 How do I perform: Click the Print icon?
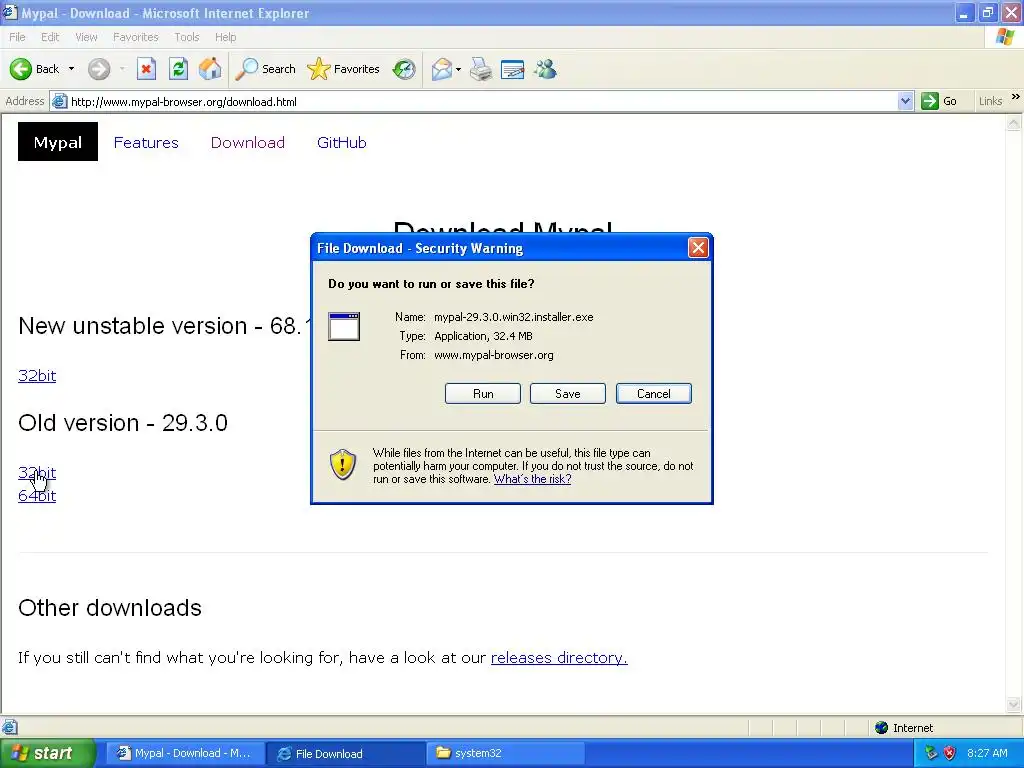tap(481, 69)
